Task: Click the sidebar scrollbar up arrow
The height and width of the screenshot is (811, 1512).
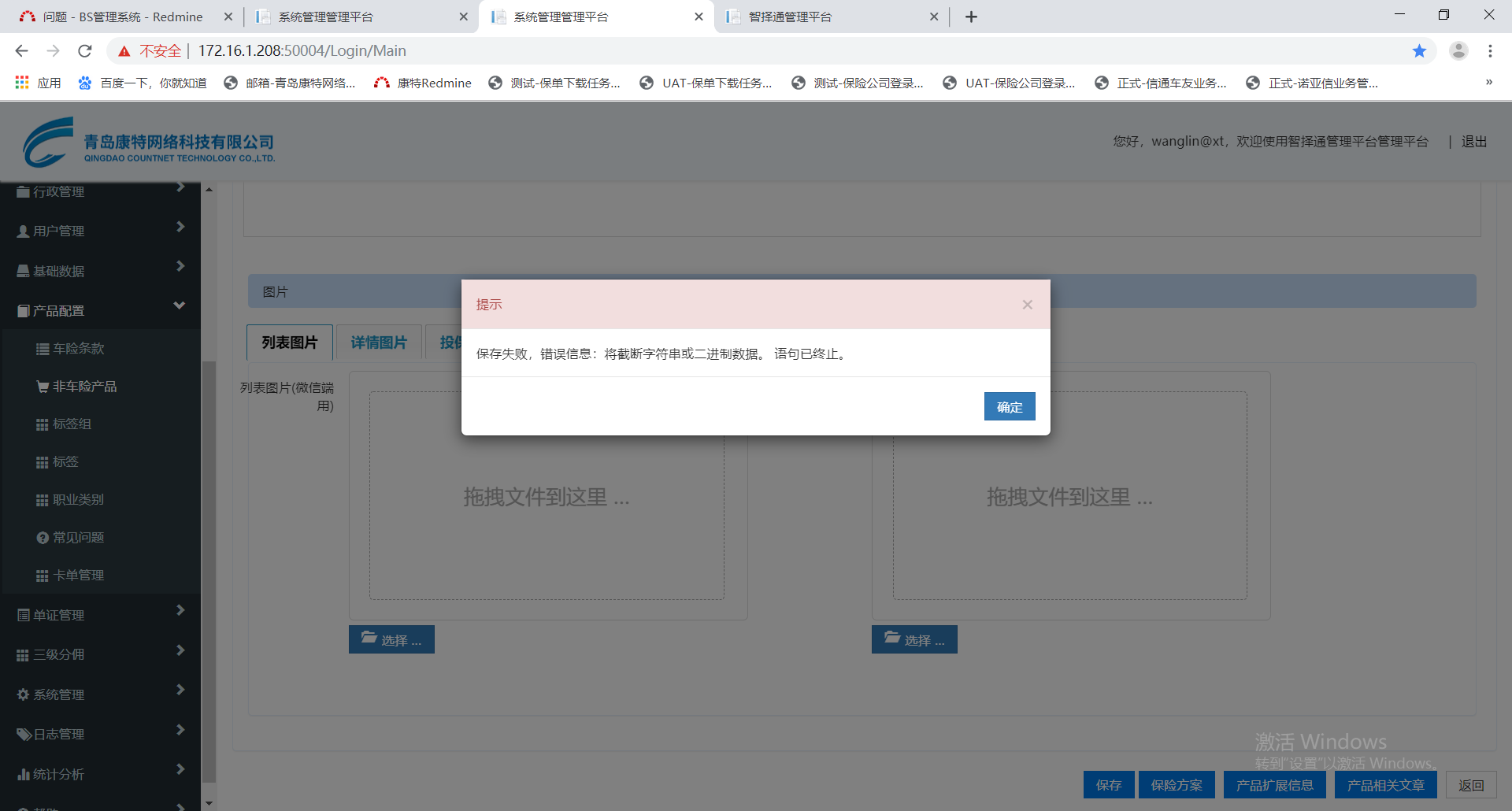Action: [209, 189]
